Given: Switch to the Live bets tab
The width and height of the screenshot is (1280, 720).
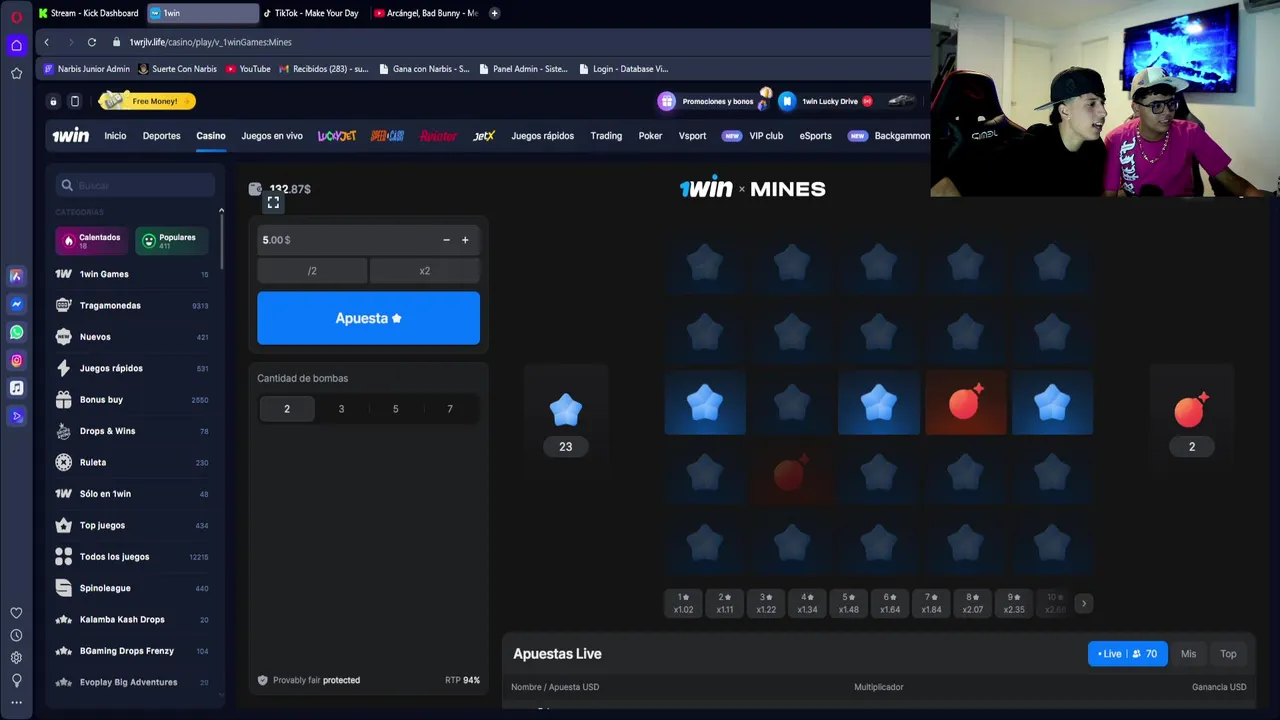Looking at the screenshot, I should [1127, 654].
